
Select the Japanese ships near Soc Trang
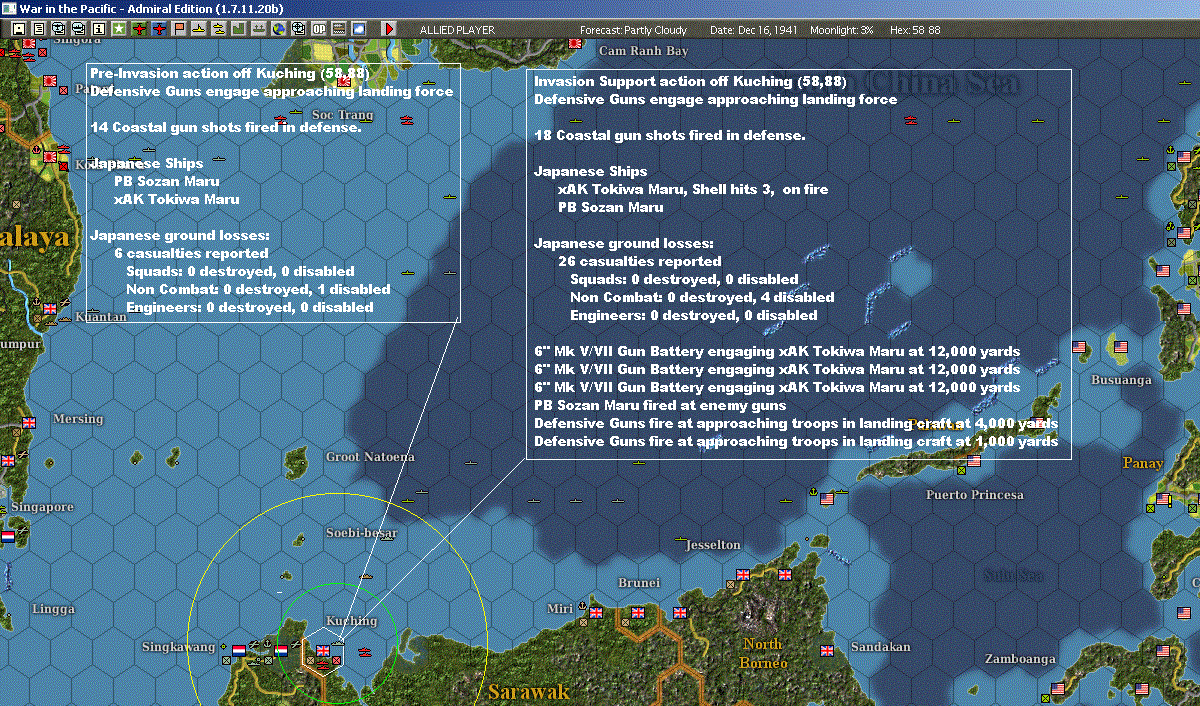pyautogui.click(x=406, y=120)
